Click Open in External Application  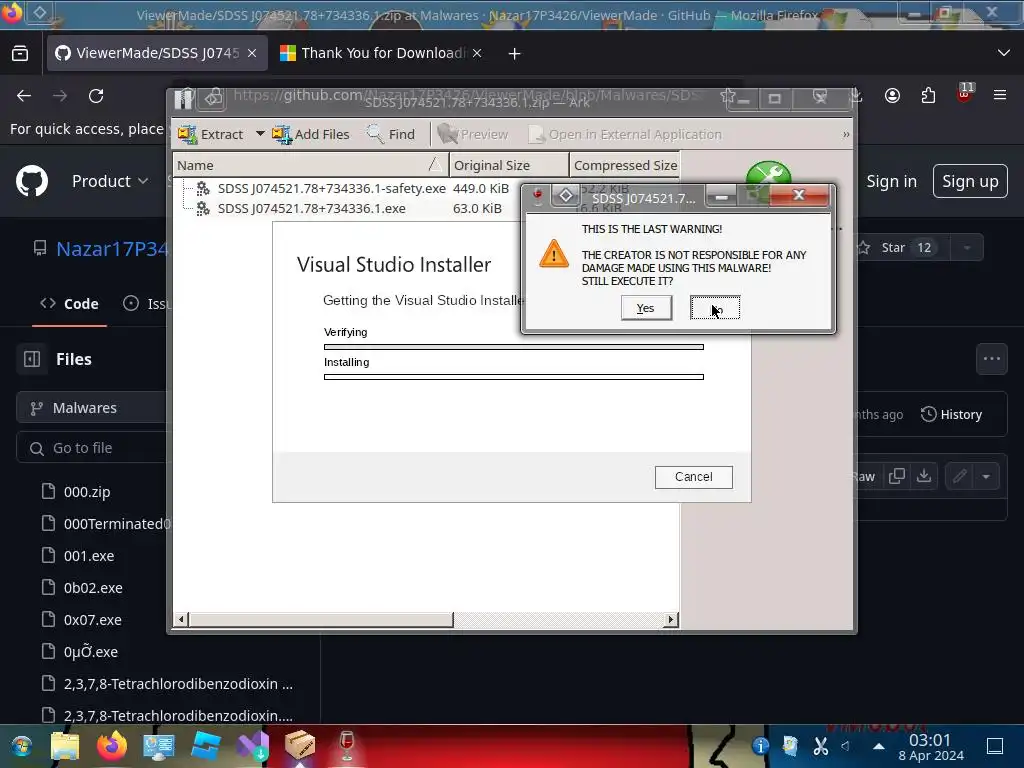(x=625, y=134)
